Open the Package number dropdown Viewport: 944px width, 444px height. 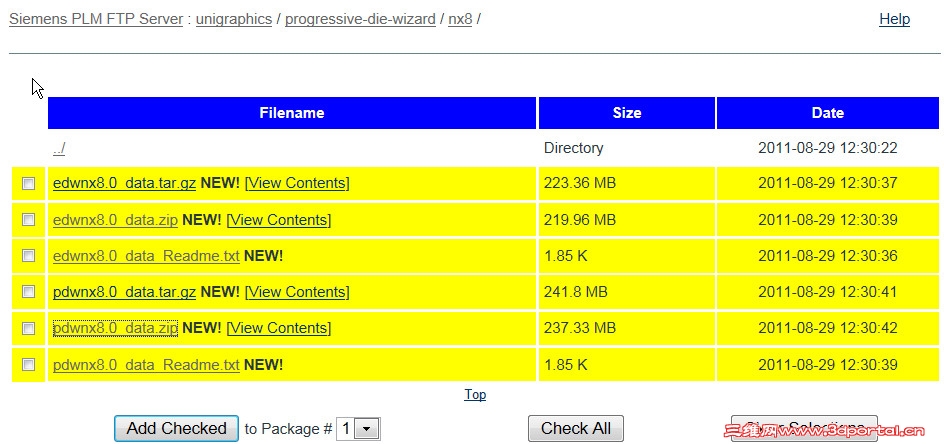[x=358, y=428]
